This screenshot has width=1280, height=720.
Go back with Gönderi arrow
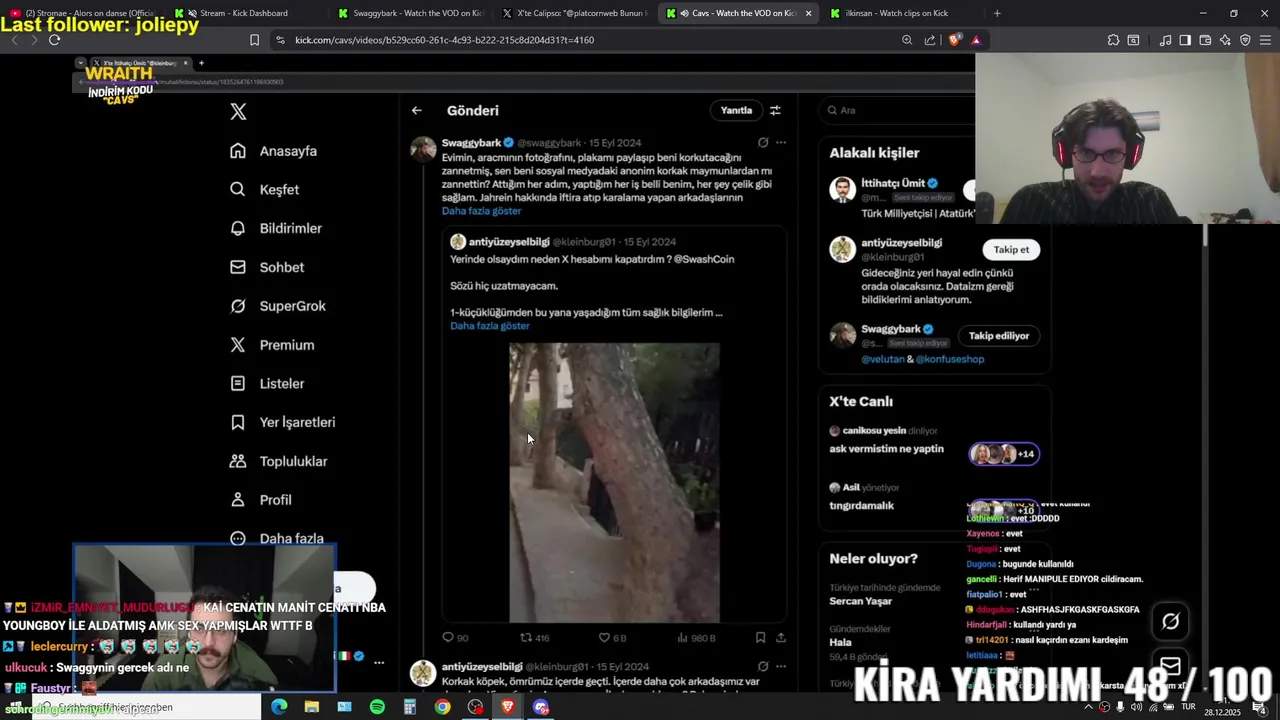417,110
